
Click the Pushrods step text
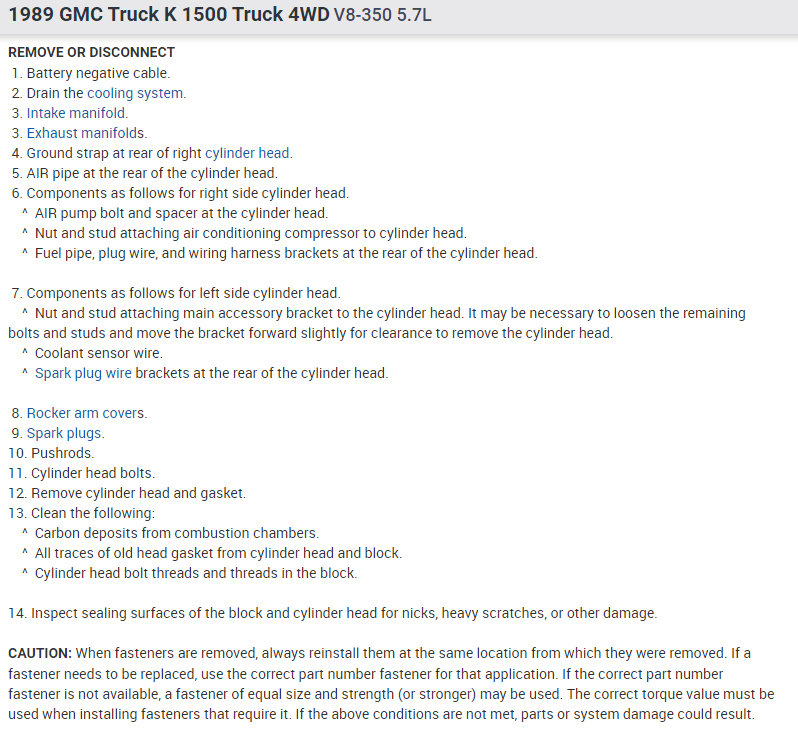pos(63,453)
